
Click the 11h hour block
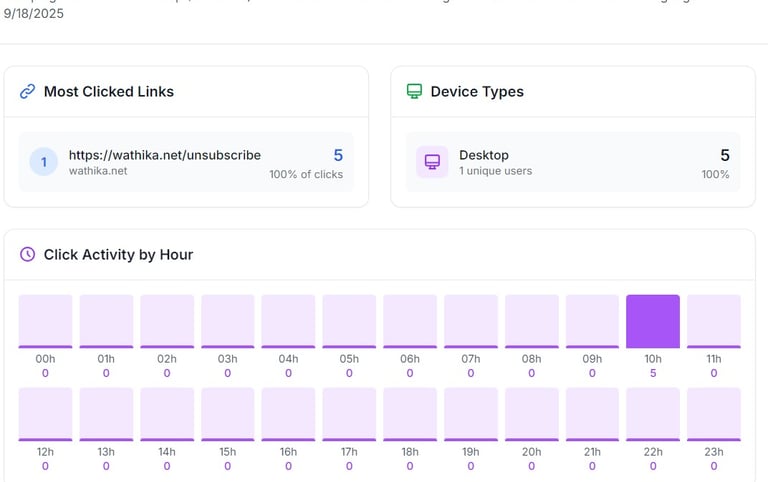coord(714,321)
